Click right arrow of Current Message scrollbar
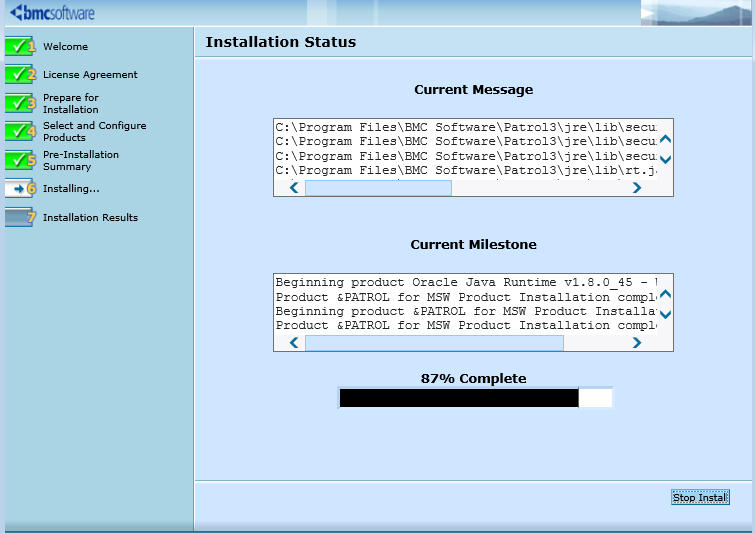The image size is (755, 533). [637, 188]
